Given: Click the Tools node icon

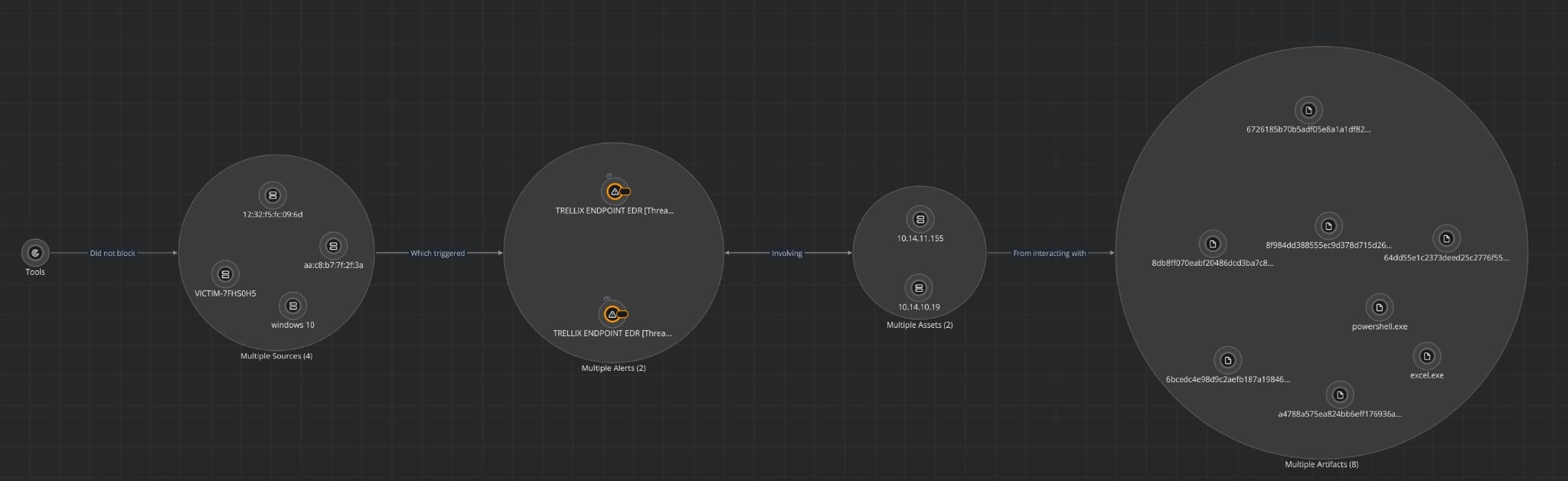Looking at the screenshot, I should pyautogui.click(x=34, y=252).
